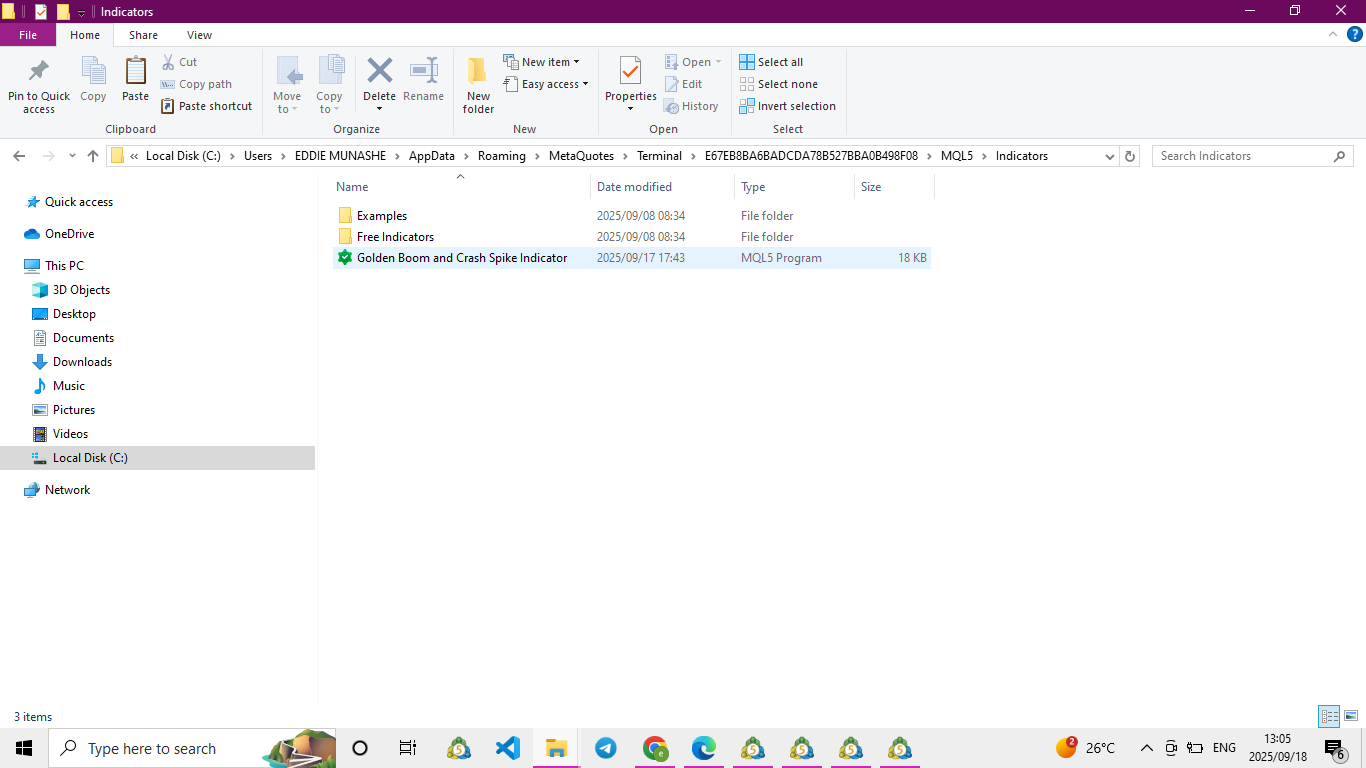Create a New folder from ribbon

[x=478, y=85]
